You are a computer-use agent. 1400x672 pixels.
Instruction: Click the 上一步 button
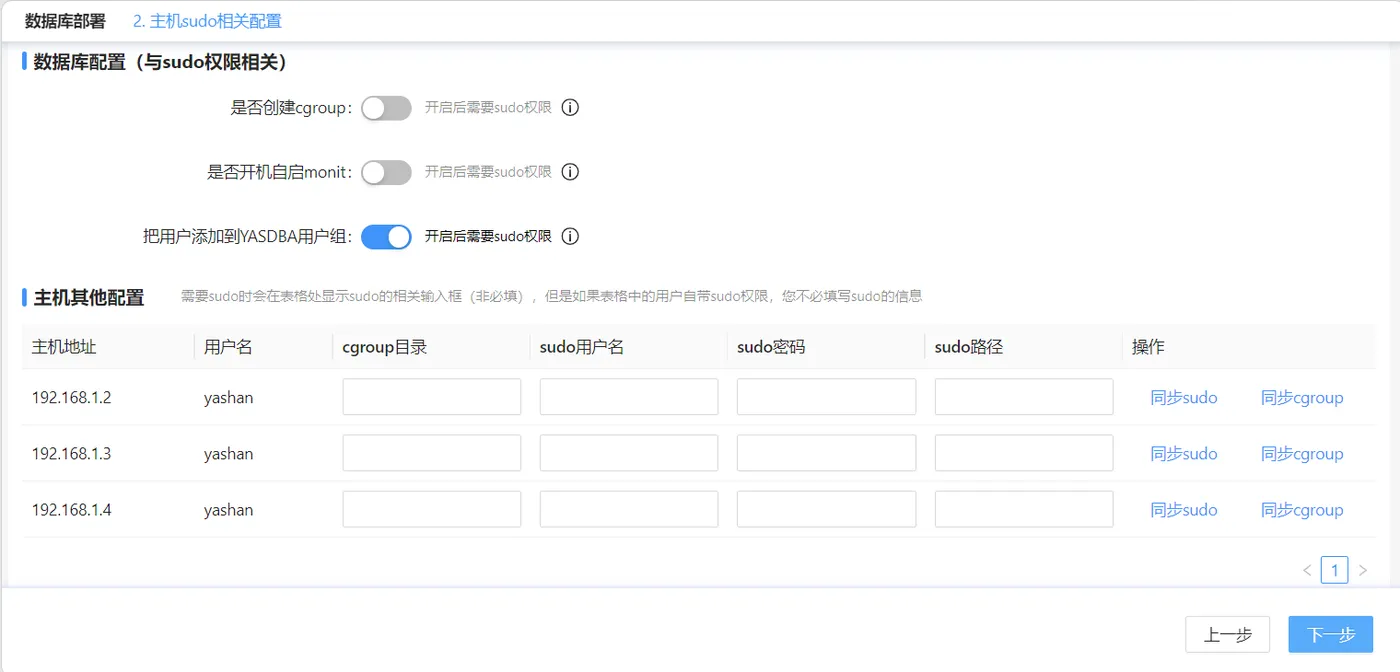point(1227,634)
